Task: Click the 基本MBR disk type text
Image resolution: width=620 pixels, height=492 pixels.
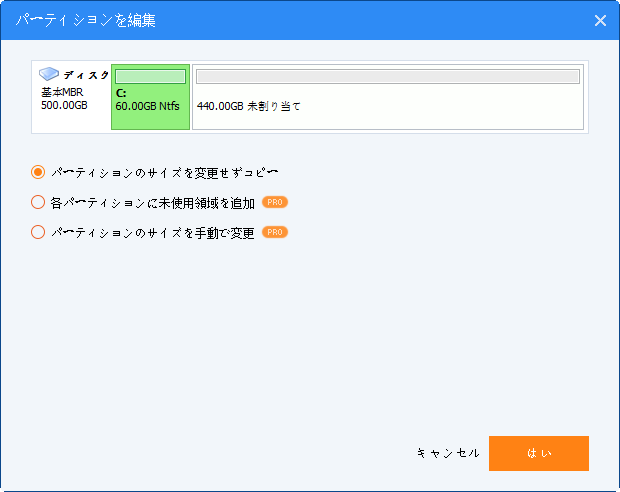Action: (x=62, y=93)
